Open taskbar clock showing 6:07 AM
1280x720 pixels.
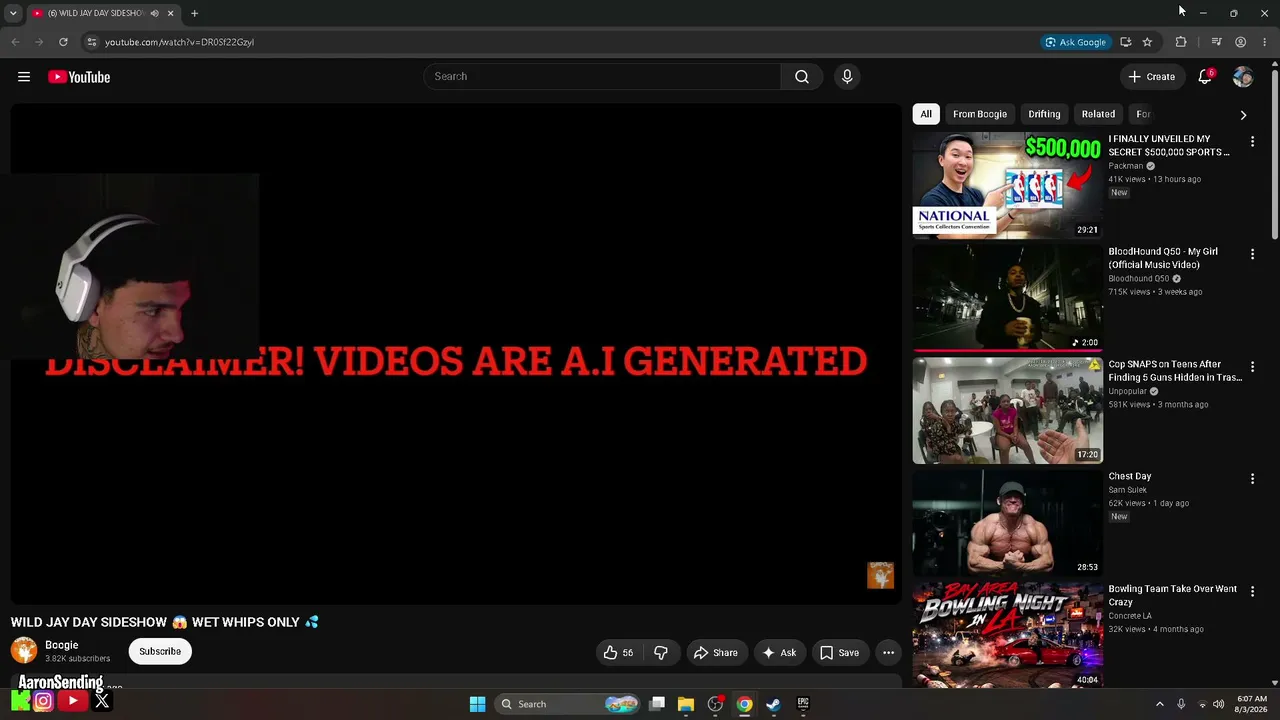pos(1252,704)
